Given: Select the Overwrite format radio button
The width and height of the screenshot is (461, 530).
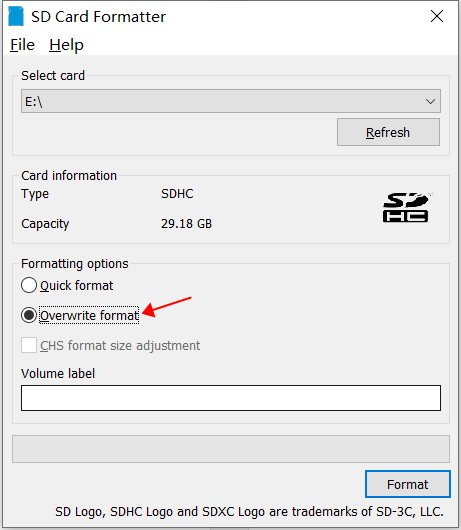Looking at the screenshot, I should (29, 315).
